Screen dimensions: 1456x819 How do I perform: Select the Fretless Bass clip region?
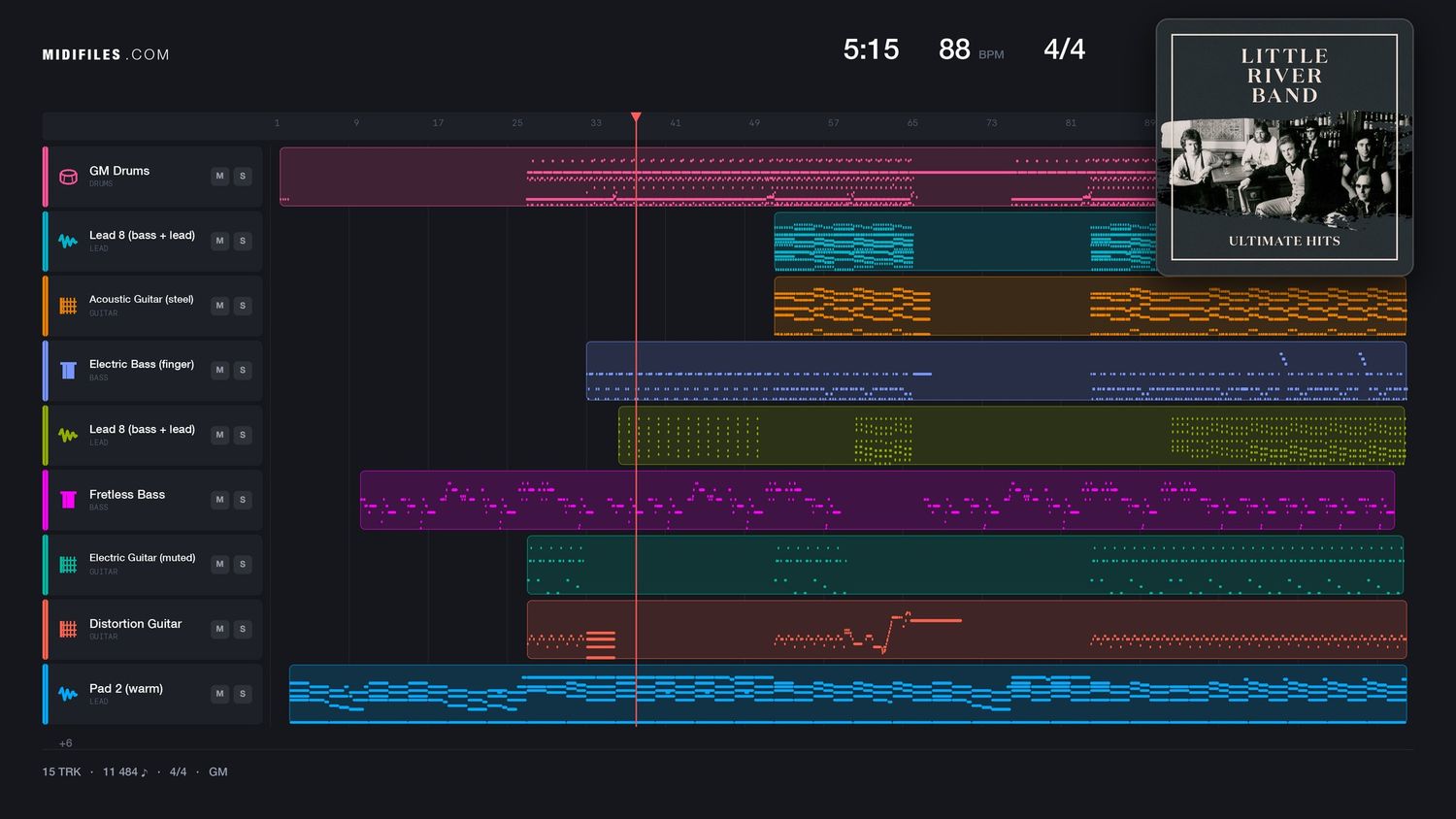click(877, 500)
